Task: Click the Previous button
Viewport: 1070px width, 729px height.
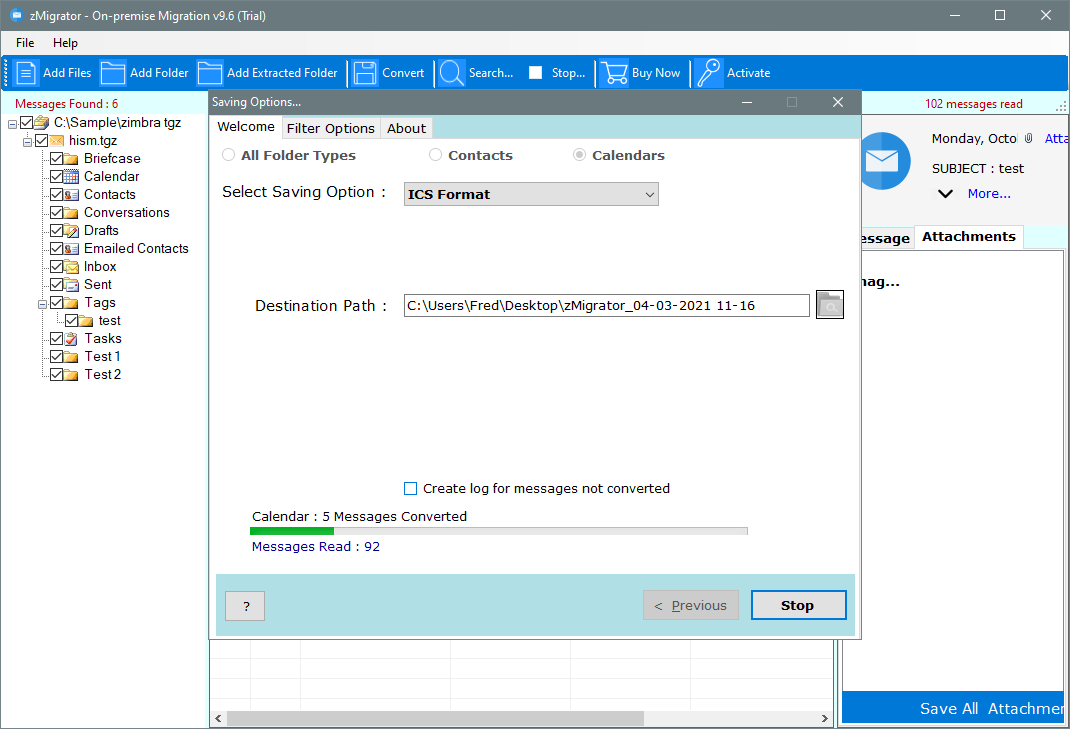Action: point(691,605)
